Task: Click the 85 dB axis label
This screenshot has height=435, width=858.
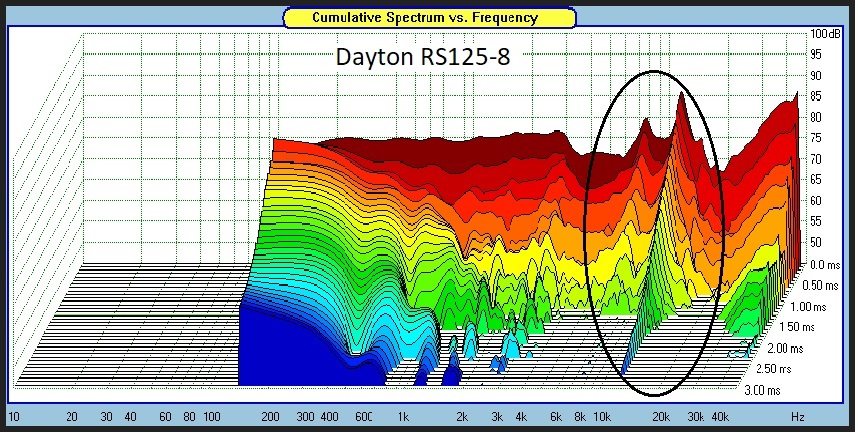Action: click(816, 97)
